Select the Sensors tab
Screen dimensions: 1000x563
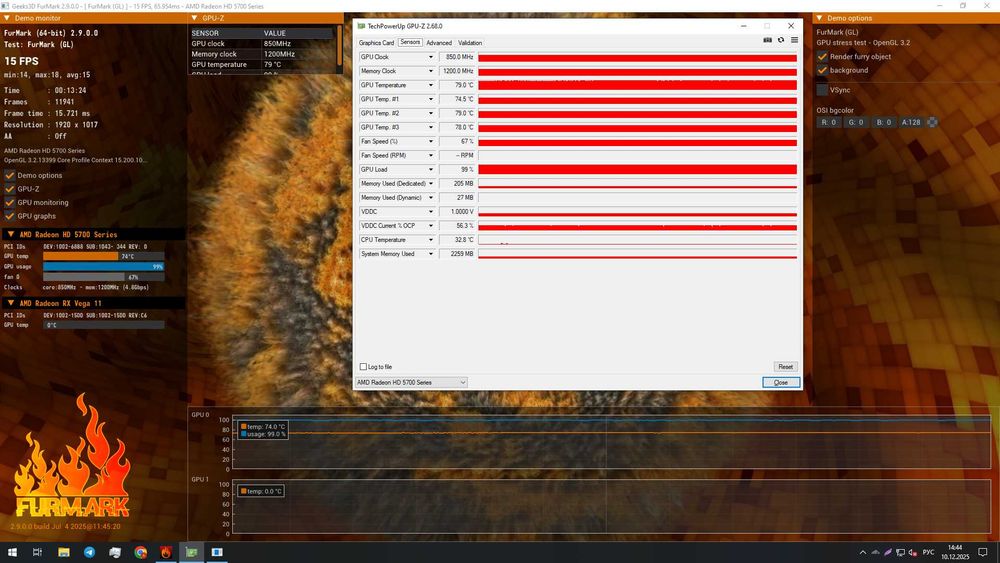(x=410, y=42)
